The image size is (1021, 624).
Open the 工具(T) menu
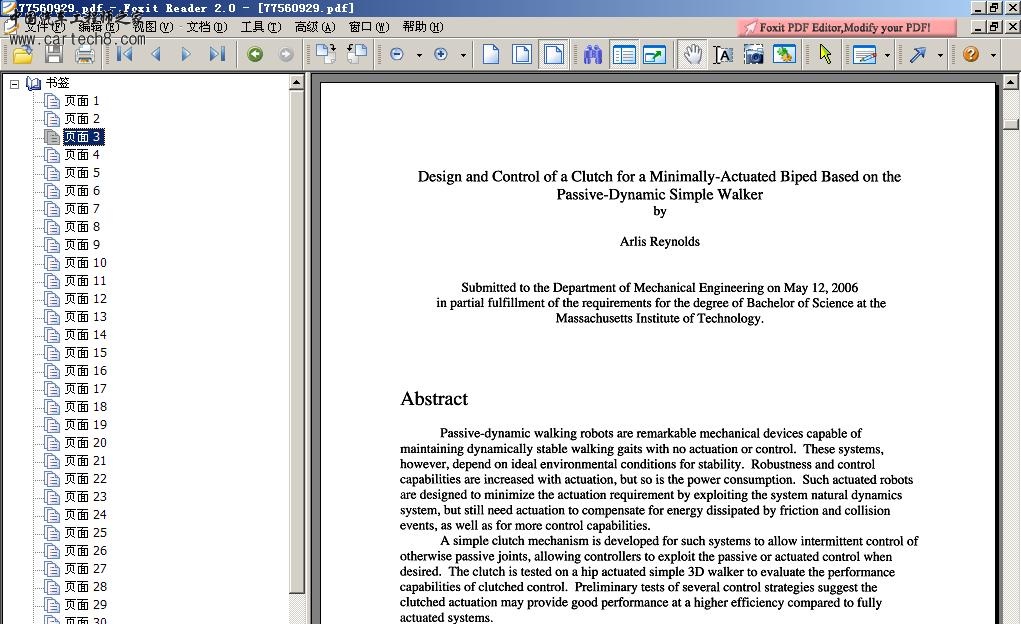pos(260,27)
